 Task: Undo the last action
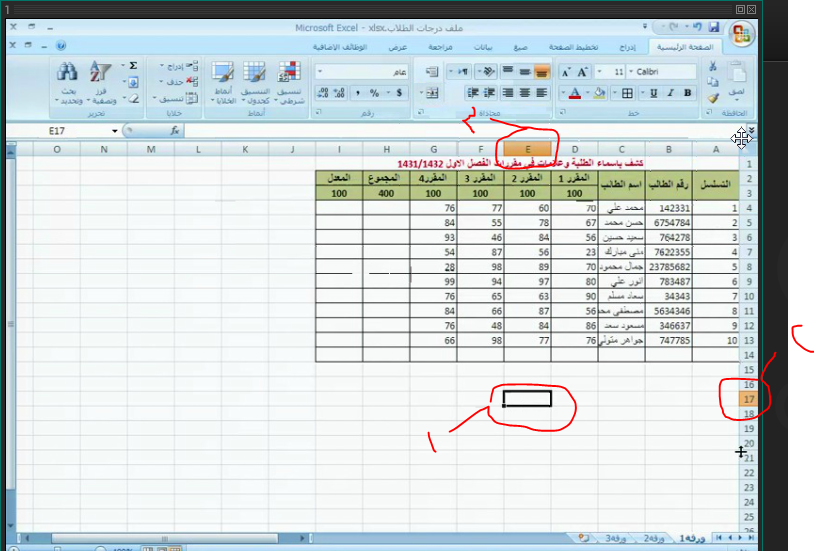point(697,26)
